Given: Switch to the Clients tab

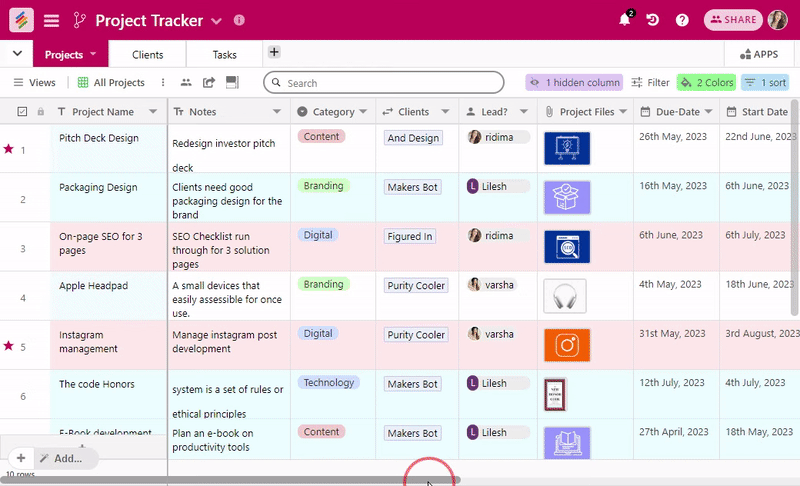Looking at the screenshot, I should 147,55.
